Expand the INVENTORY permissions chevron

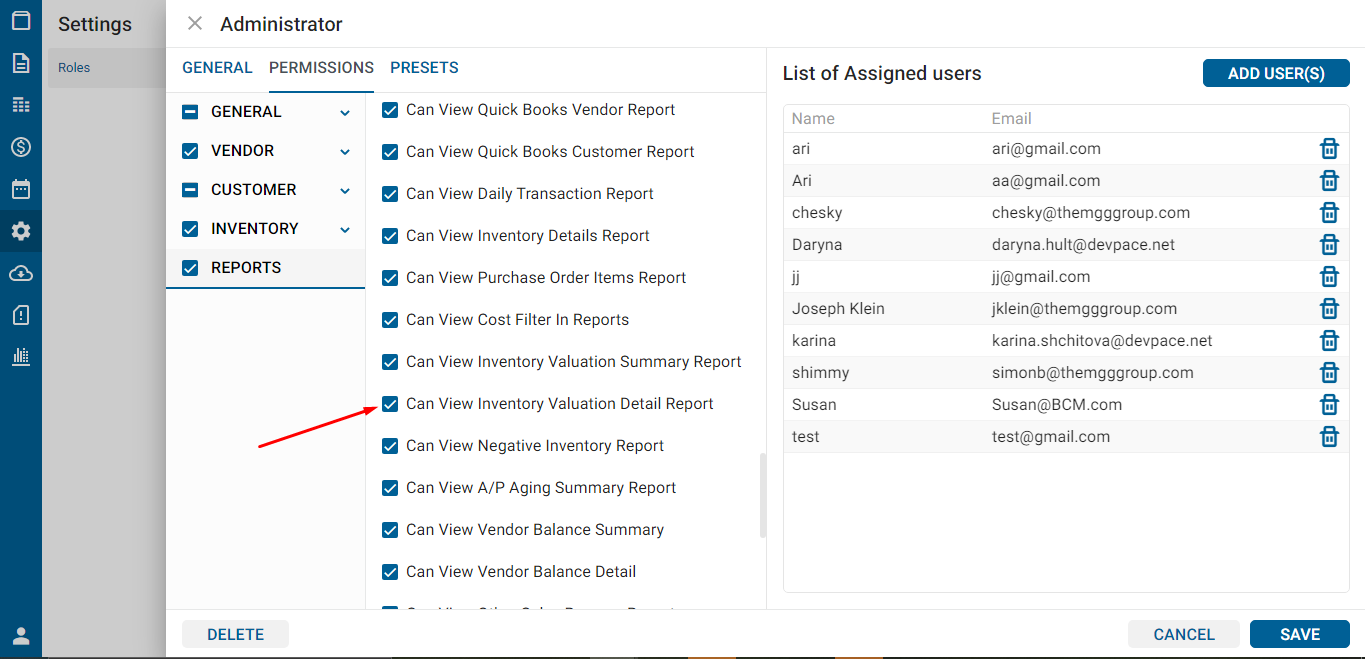click(x=345, y=230)
